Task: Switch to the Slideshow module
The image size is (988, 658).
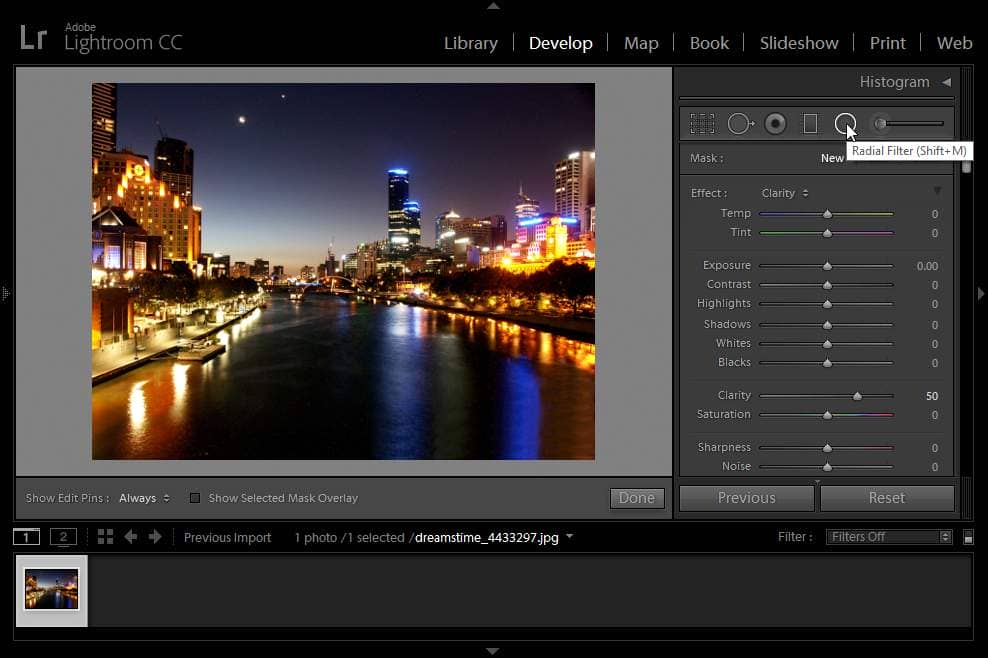Action: coord(799,43)
